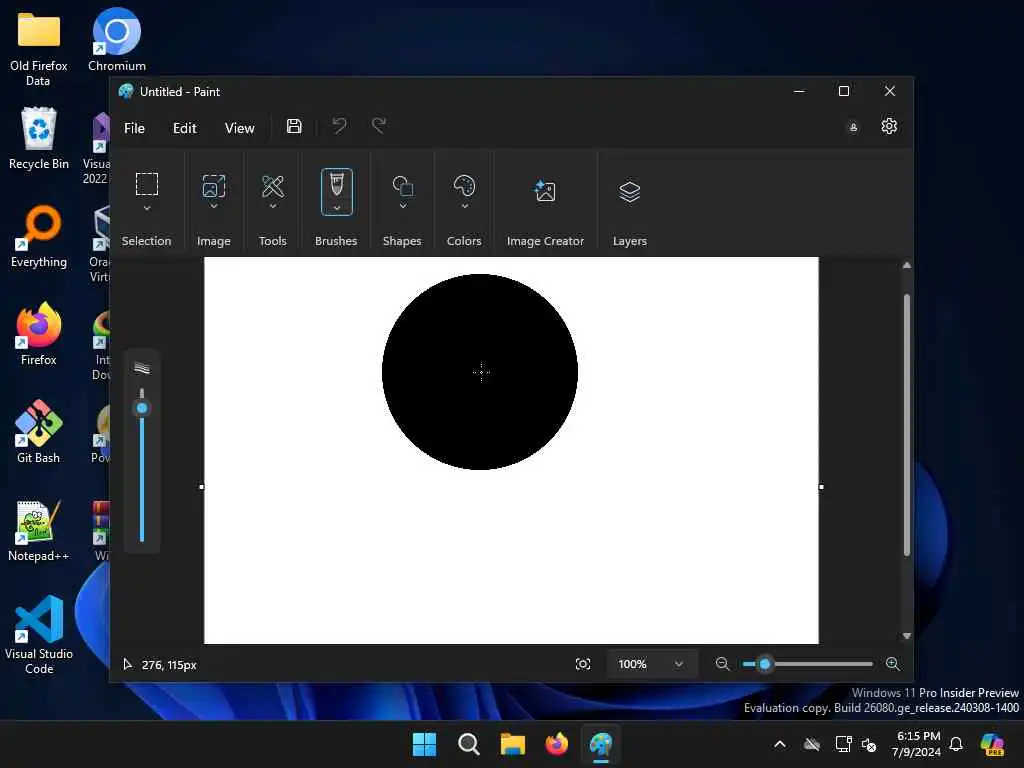Open the Image tools icon
The height and width of the screenshot is (768, 1024).
click(214, 185)
